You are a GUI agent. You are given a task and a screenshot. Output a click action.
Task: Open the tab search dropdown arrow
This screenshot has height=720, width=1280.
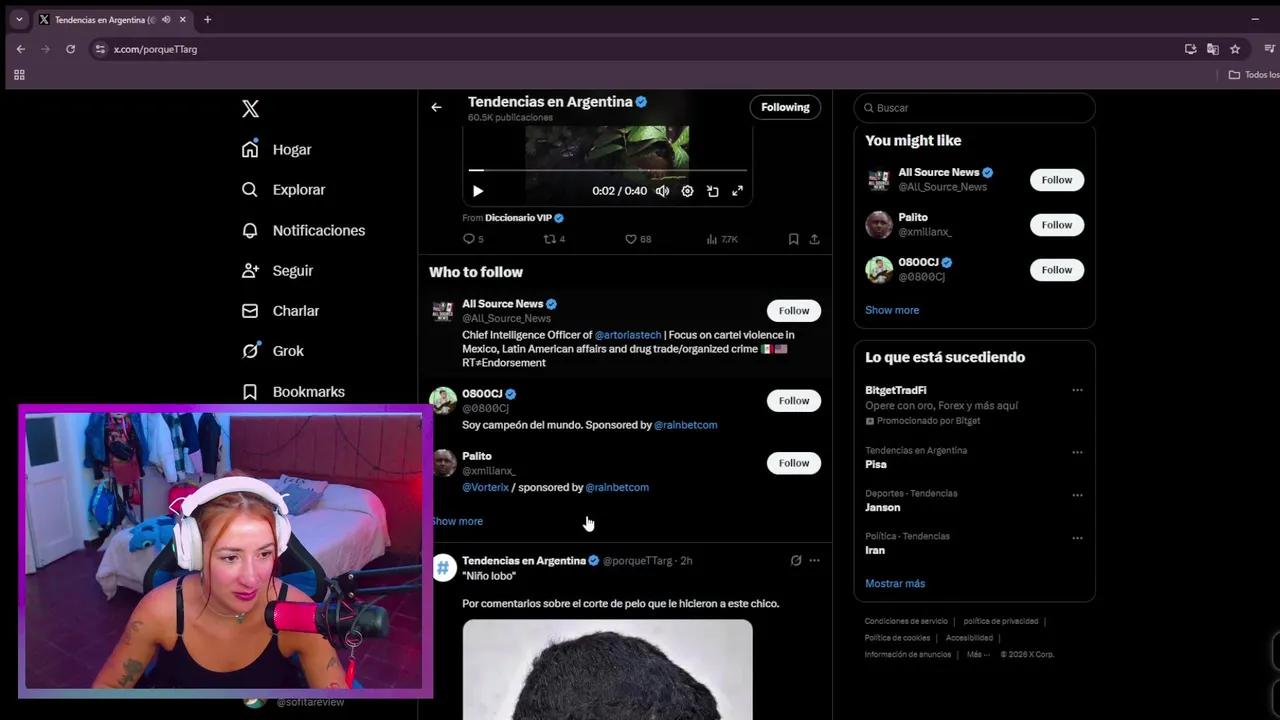coord(19,19)
